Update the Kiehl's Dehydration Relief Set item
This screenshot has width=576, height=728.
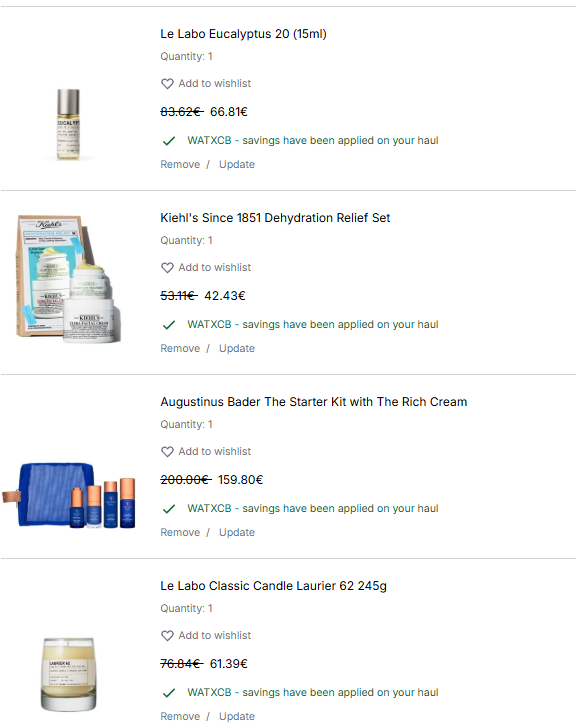pos(237,348)
